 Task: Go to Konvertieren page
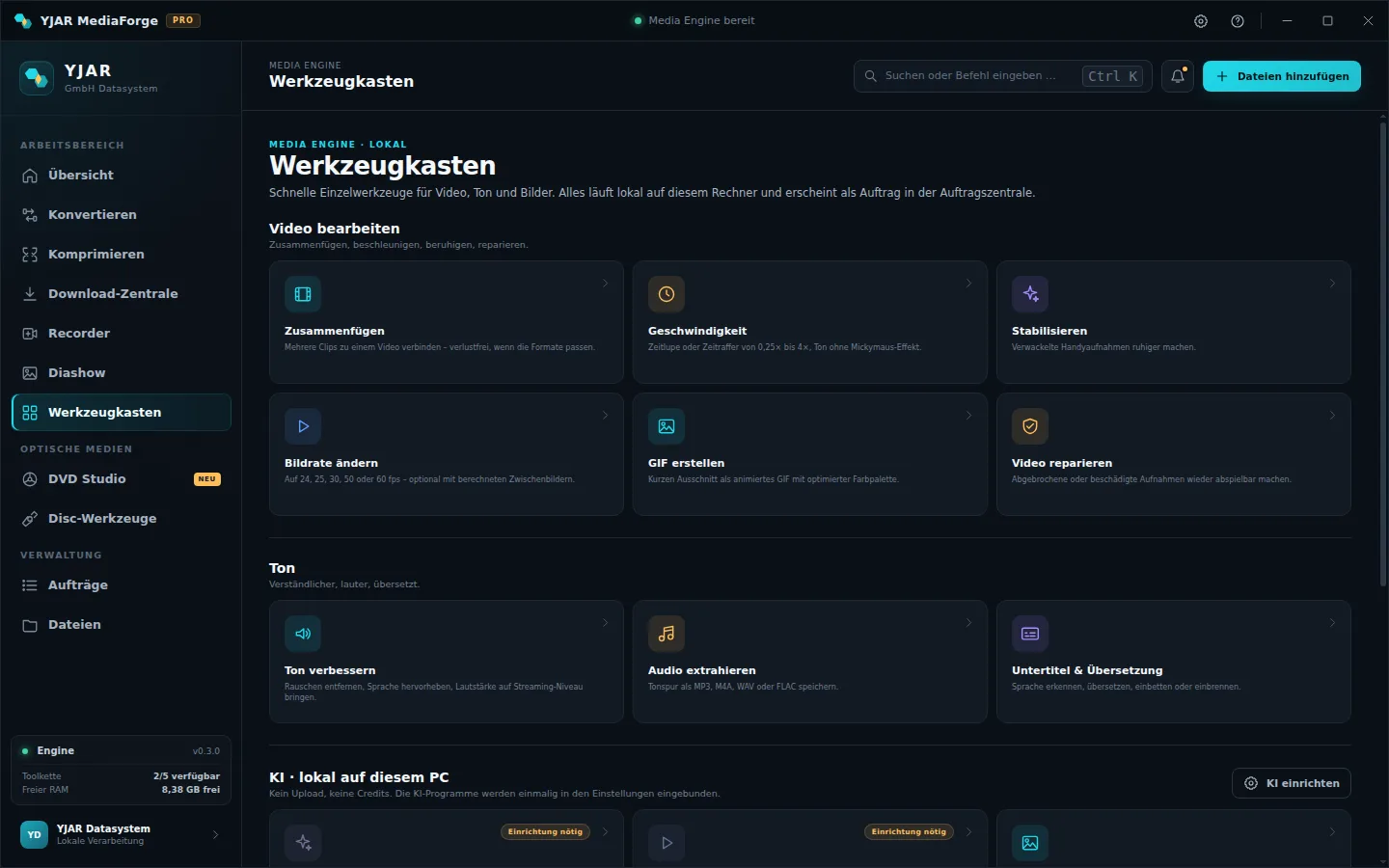point(121,215)
